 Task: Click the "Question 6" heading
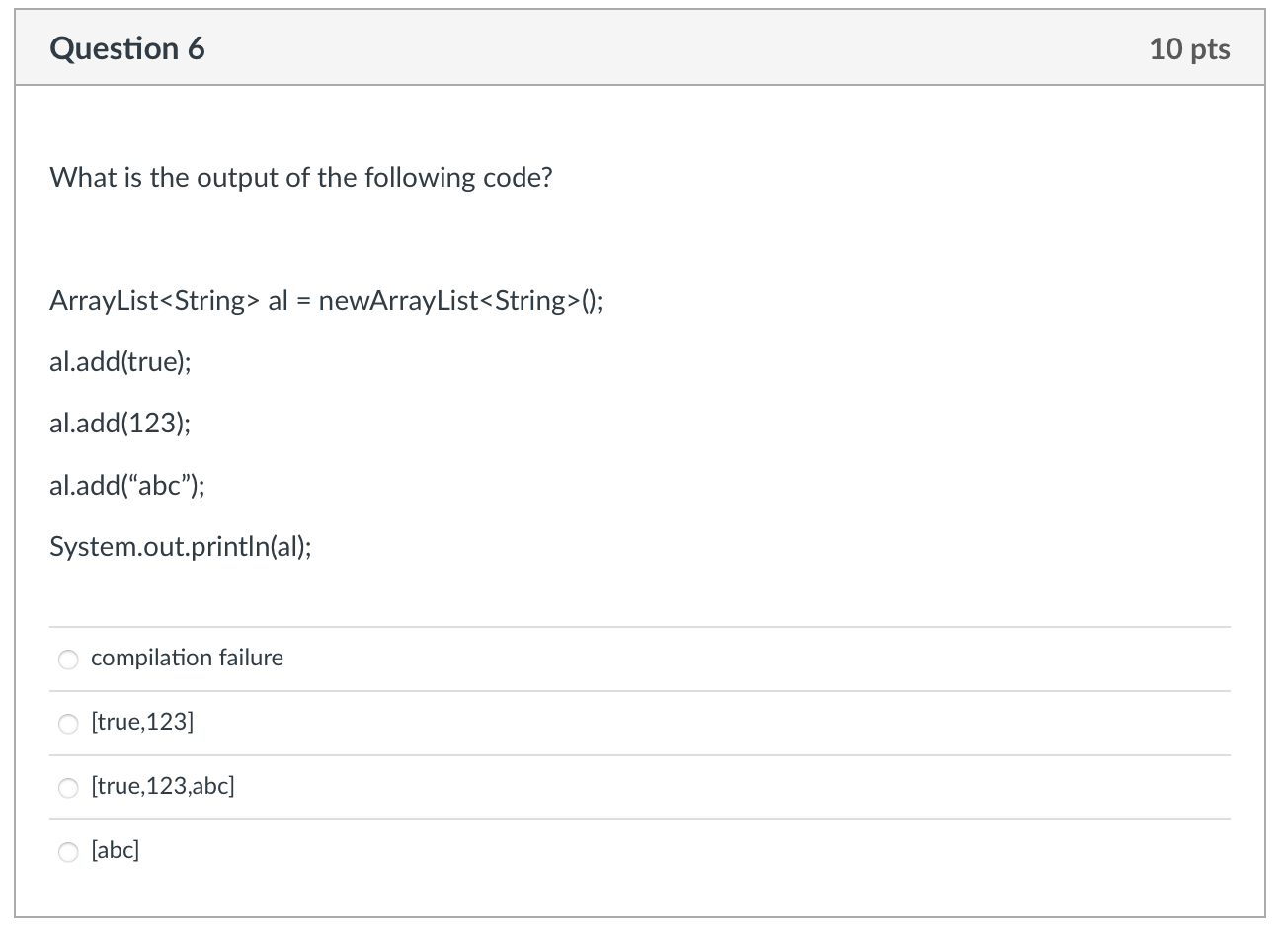127,48
